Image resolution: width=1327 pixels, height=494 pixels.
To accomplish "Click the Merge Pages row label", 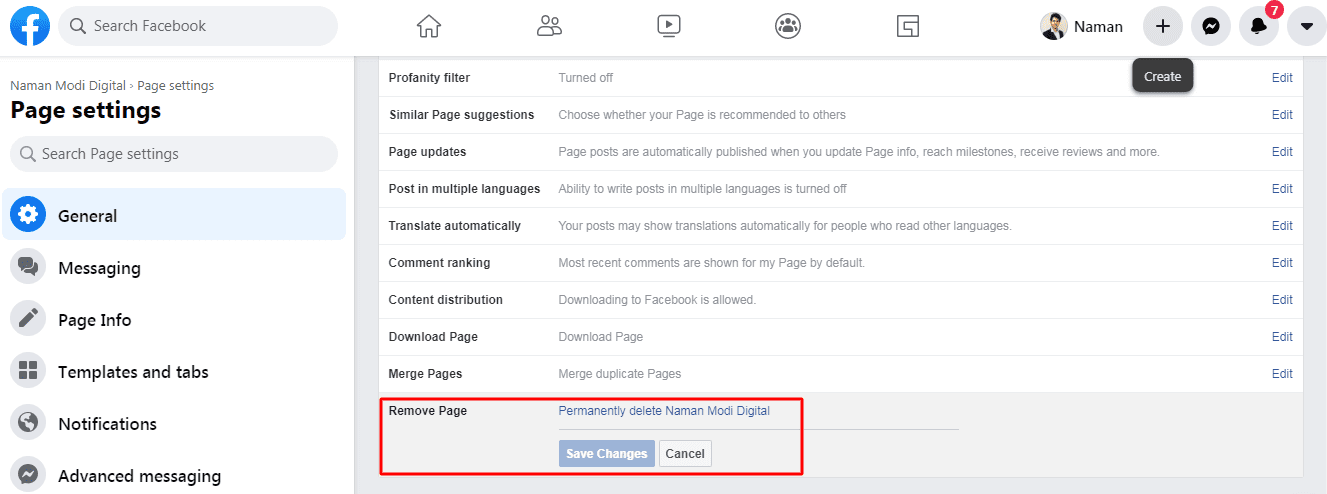I will click(425, 374).
